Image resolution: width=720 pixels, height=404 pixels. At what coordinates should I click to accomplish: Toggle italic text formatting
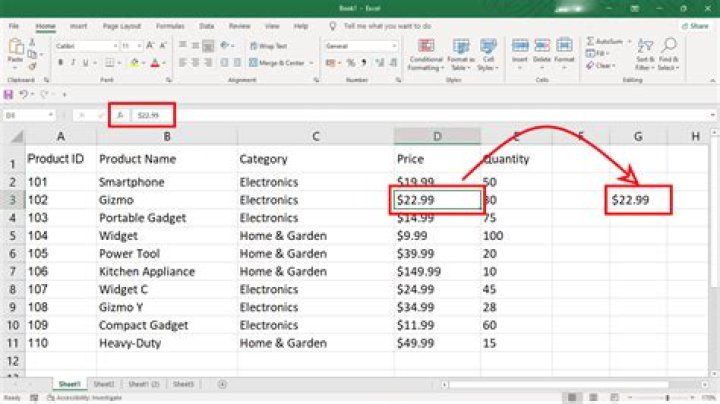pyautogui.click(x=74, y=62)
